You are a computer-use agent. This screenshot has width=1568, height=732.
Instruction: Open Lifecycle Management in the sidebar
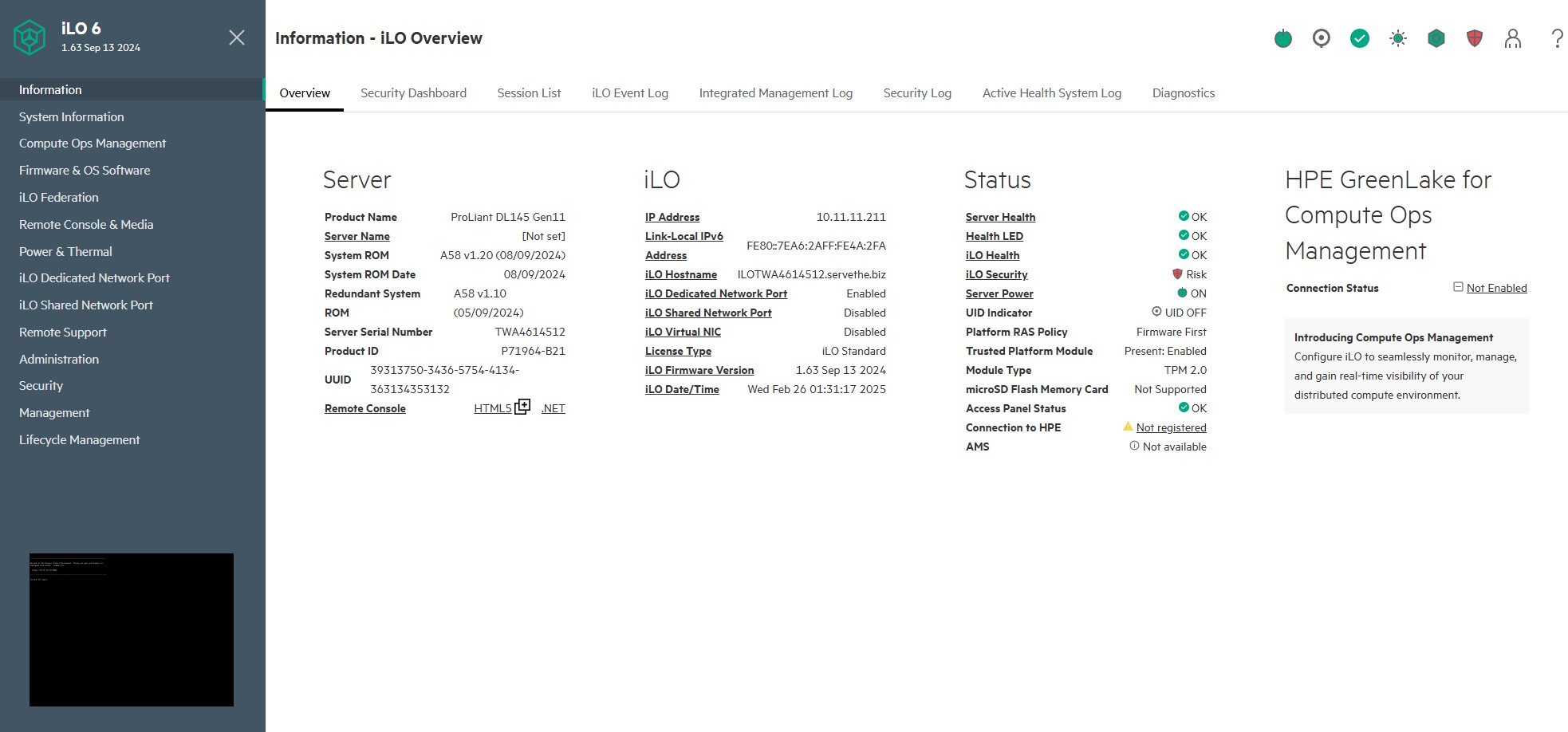pyautogui.click(x=80, y=440)
